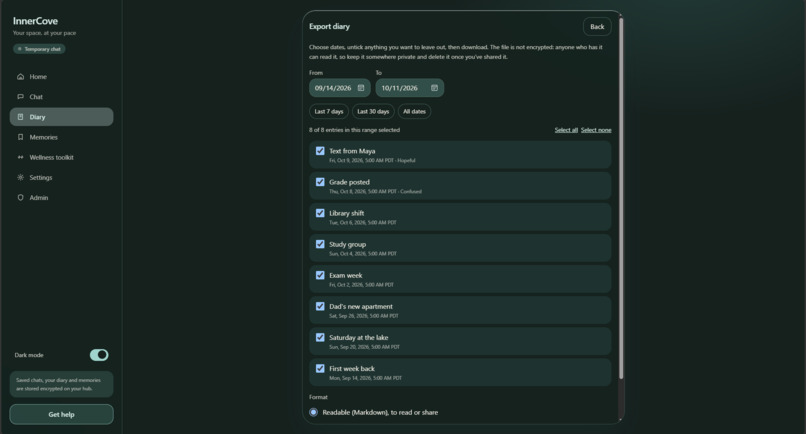The width and height of the screenshot is (806, 434).
Task: Click the Diary book icon
Action: [21, 117]
